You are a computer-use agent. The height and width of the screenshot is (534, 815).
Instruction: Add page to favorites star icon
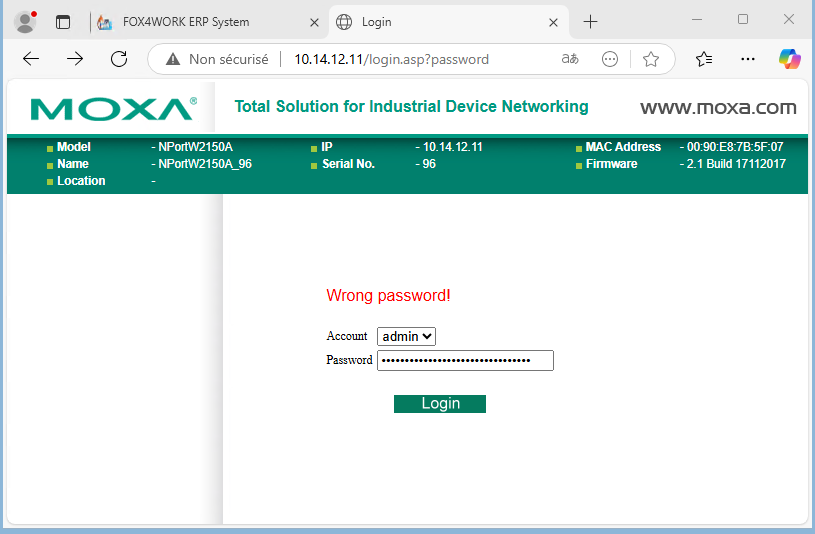coord(651,59)
